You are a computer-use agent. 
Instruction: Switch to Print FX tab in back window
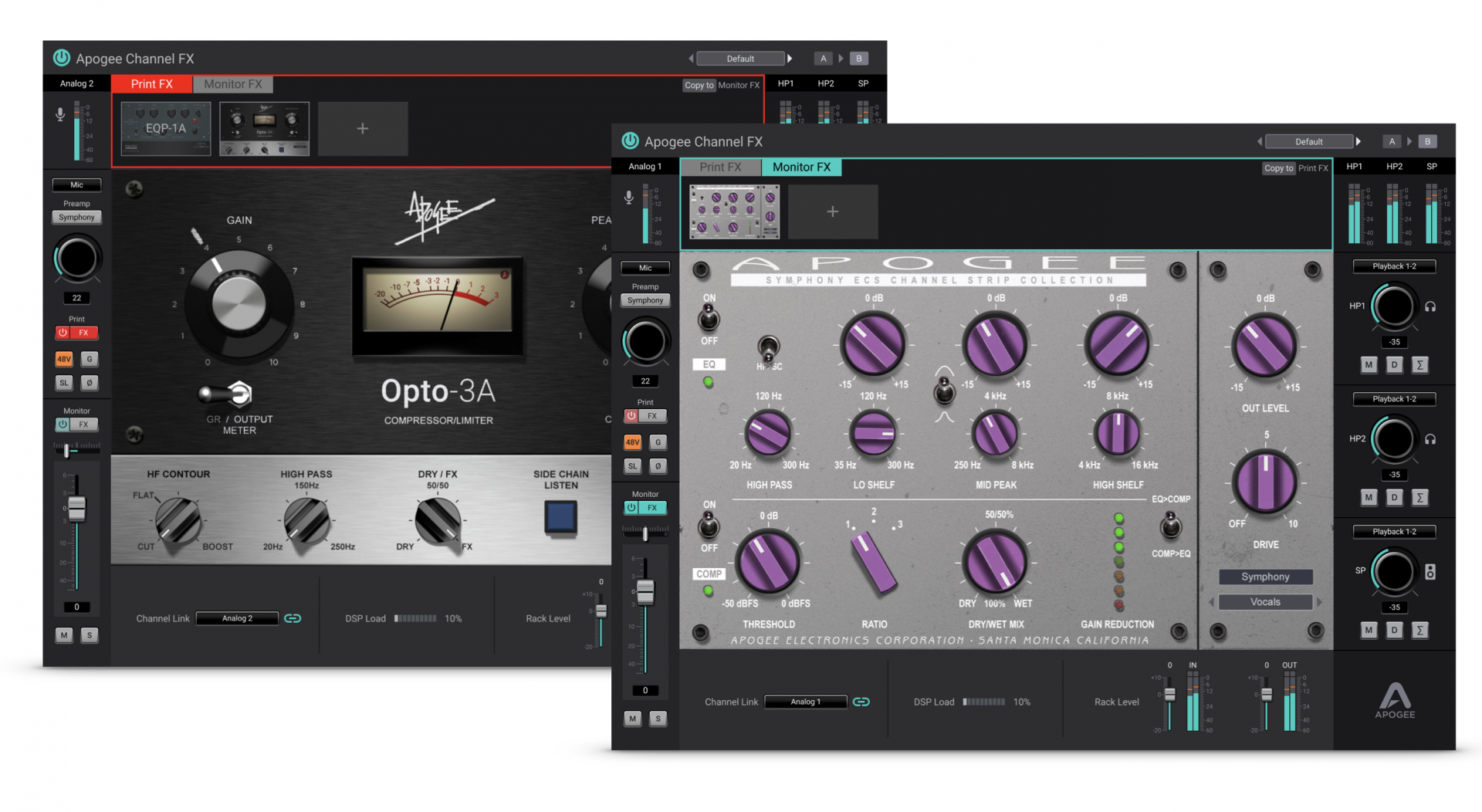coord(151,84)
